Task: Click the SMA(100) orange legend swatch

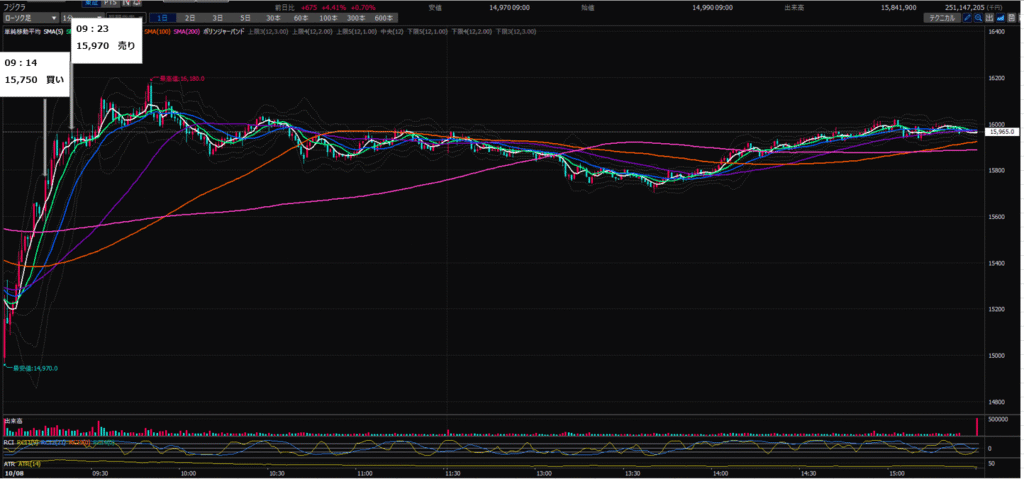Action: [x=158, y=31]
